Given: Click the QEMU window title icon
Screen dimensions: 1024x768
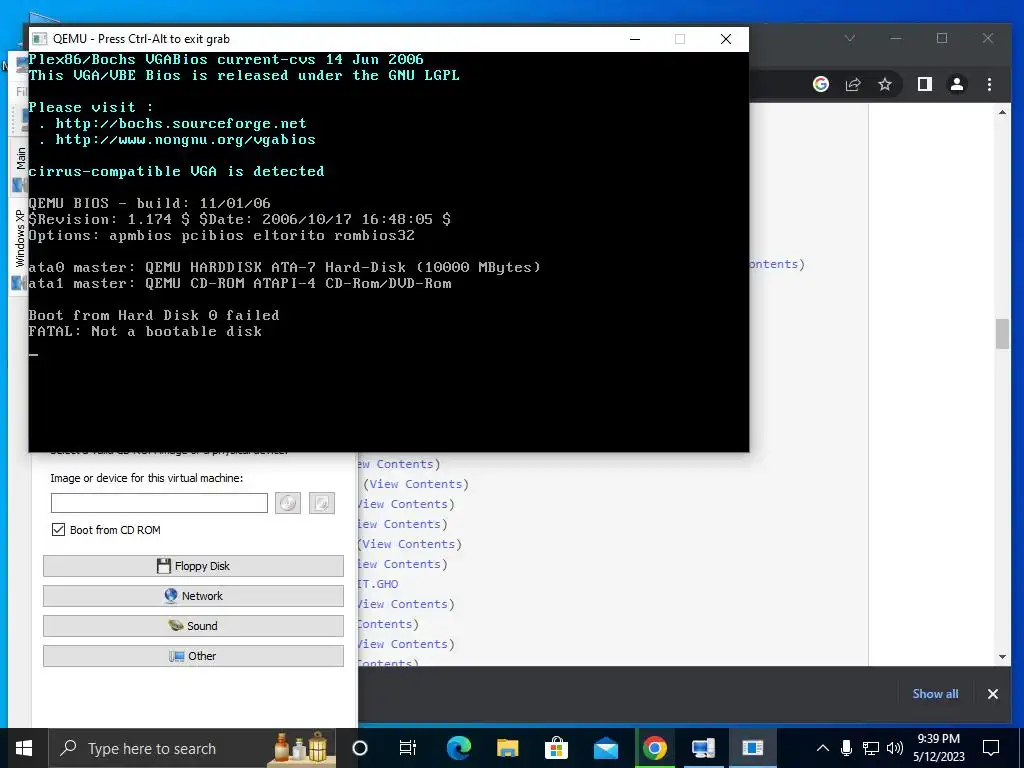Looking at the screenshot, I should click(40, 39).
